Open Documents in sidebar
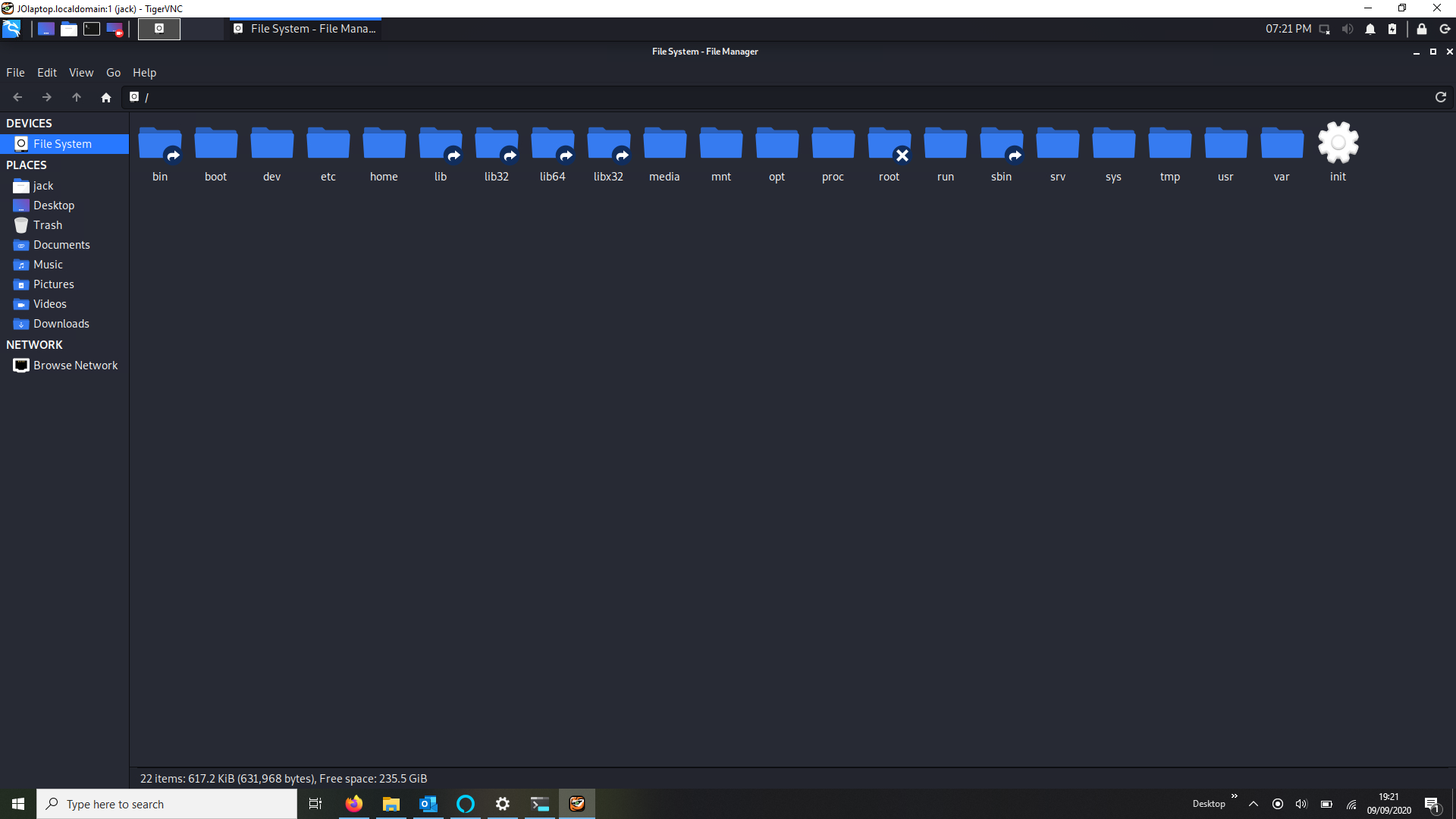The image size is (1456, 819). pos(64,245)
